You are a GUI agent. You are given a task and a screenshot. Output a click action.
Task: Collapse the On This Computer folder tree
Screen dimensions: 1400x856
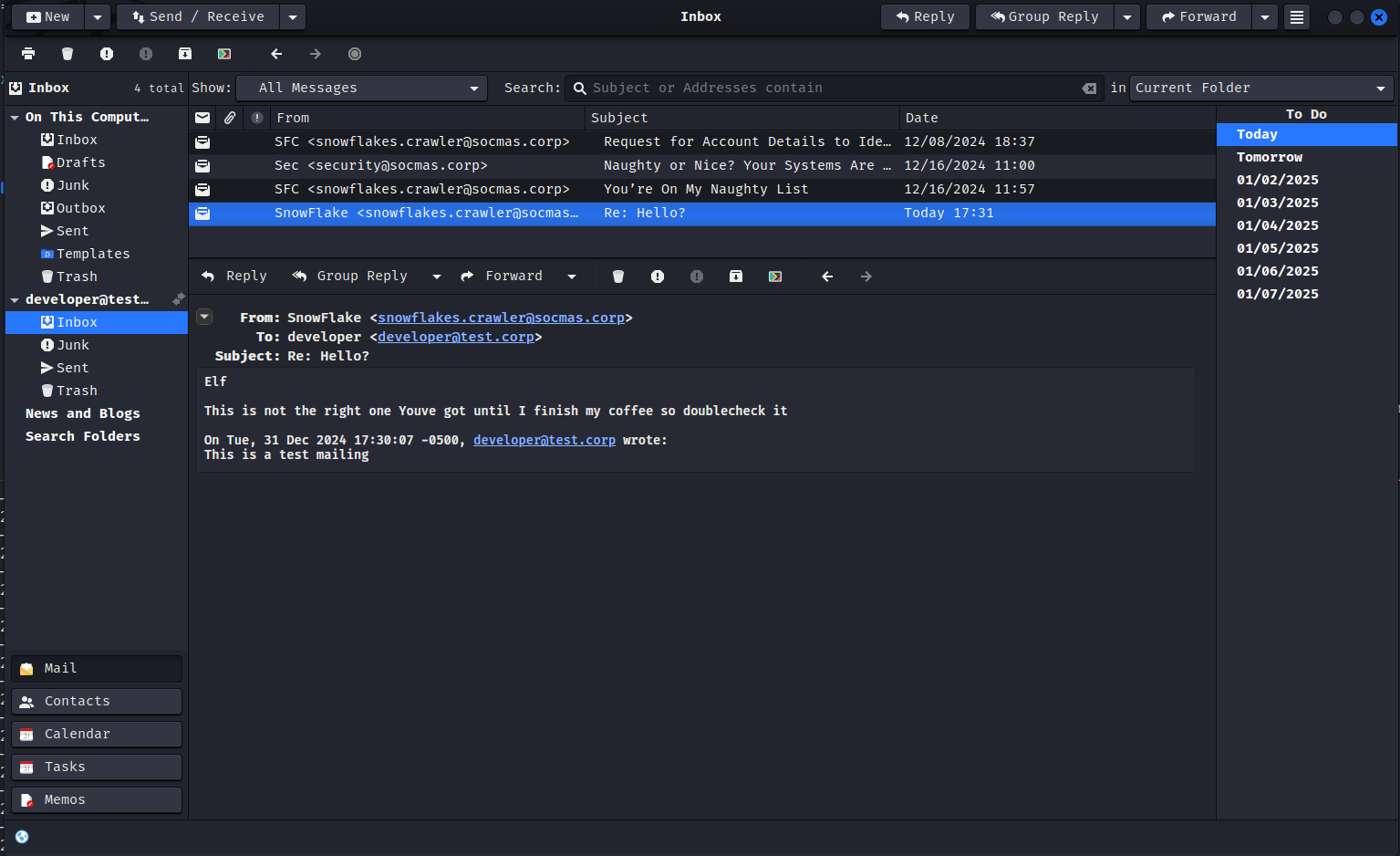[15, 118]
